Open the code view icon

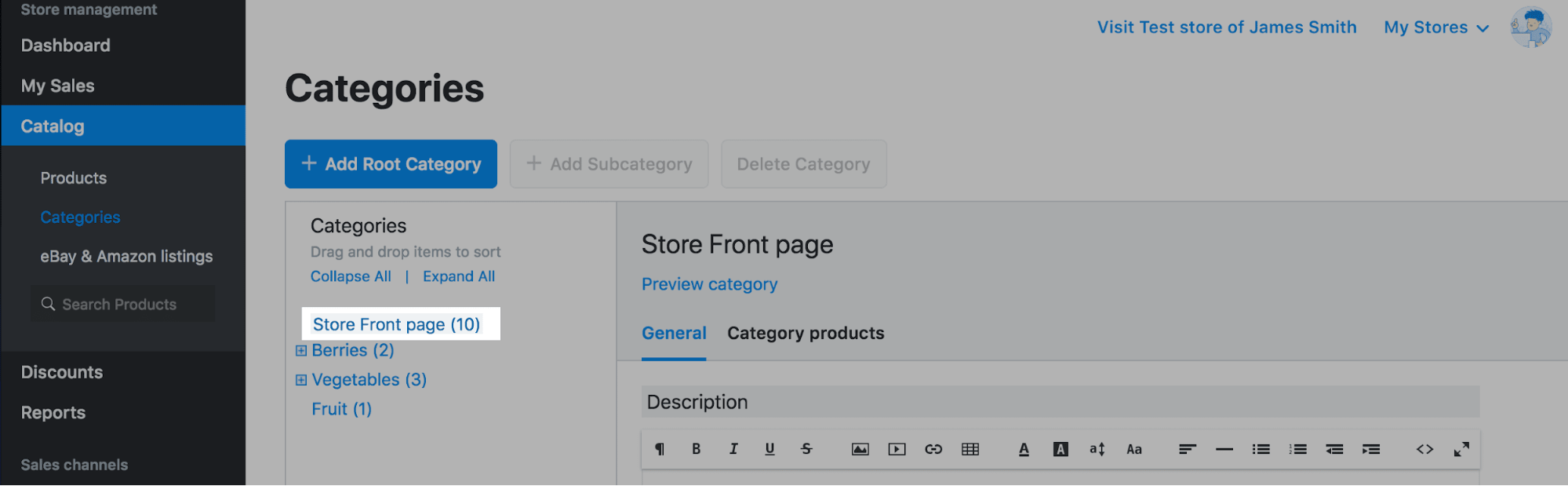coord(1424,449)
